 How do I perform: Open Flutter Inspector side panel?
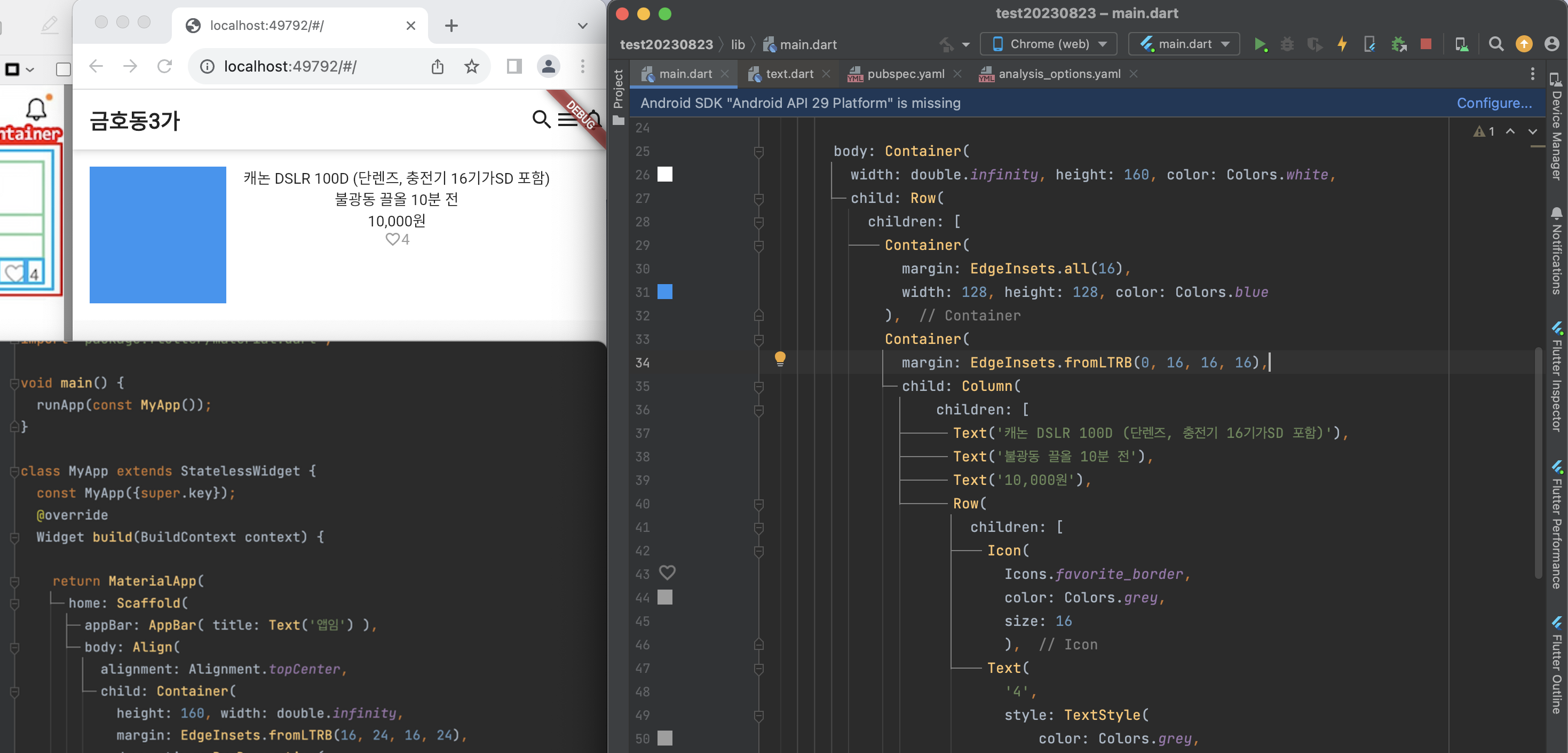(x=1556, y=377)
